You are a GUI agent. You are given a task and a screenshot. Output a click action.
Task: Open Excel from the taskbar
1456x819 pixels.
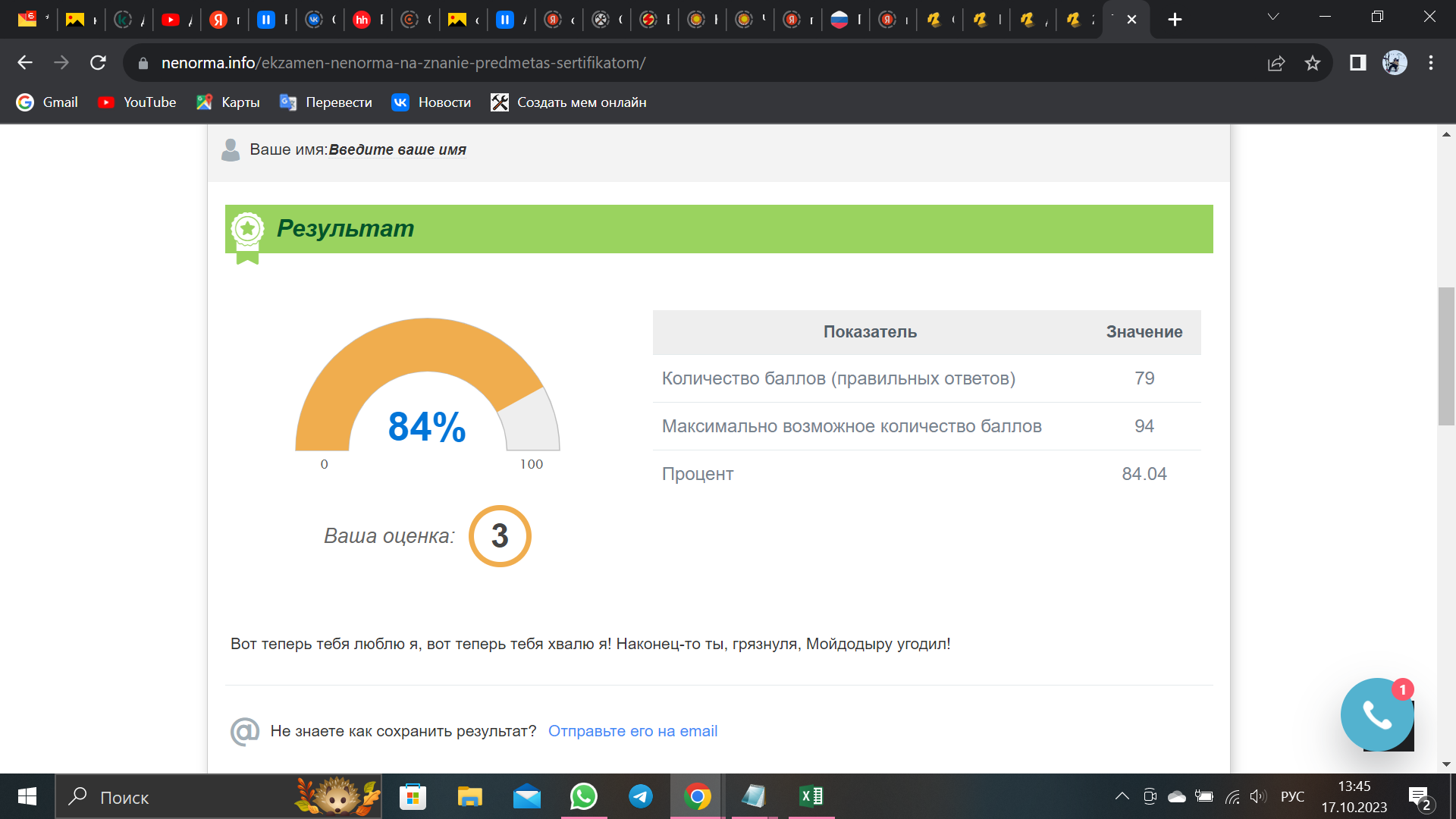coord(811,796)
